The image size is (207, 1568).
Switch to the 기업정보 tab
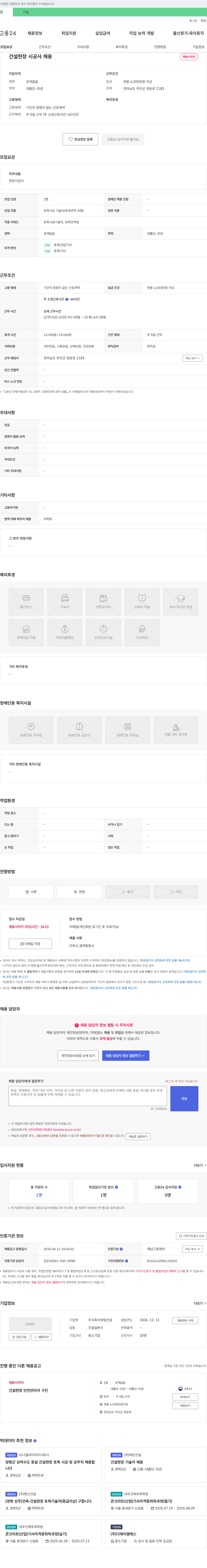coord(199,47)
